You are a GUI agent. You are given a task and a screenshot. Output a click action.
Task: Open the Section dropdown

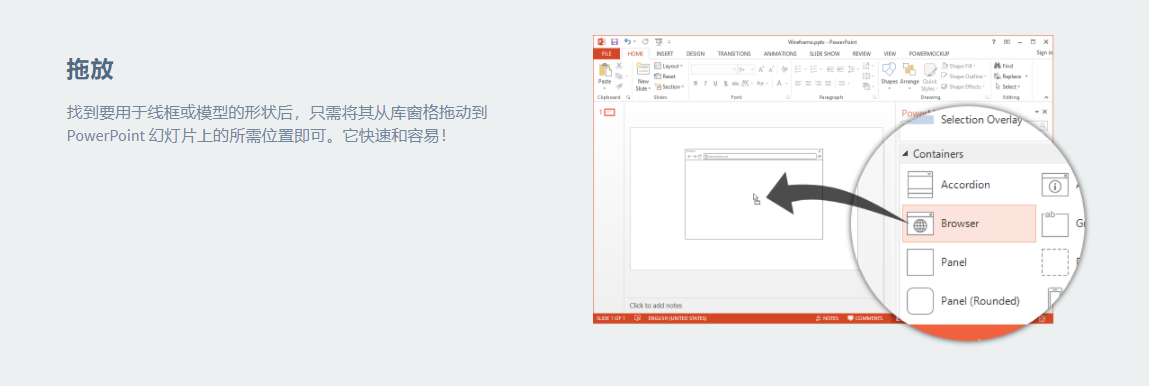click(669, 86)
